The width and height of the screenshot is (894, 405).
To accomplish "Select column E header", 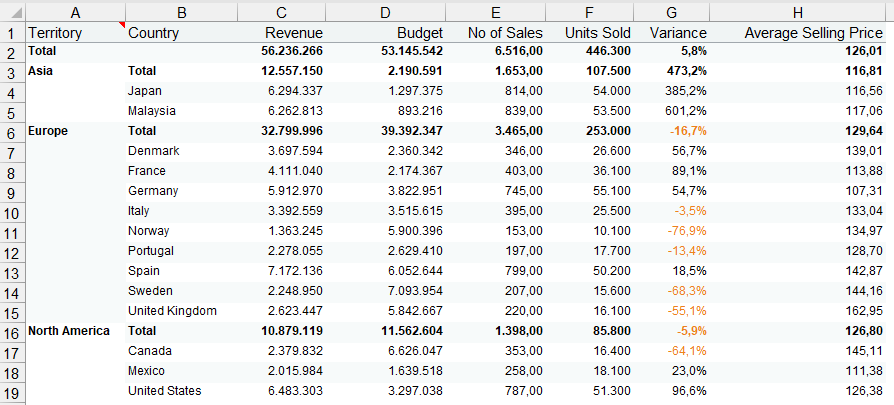I will point(495,13).
